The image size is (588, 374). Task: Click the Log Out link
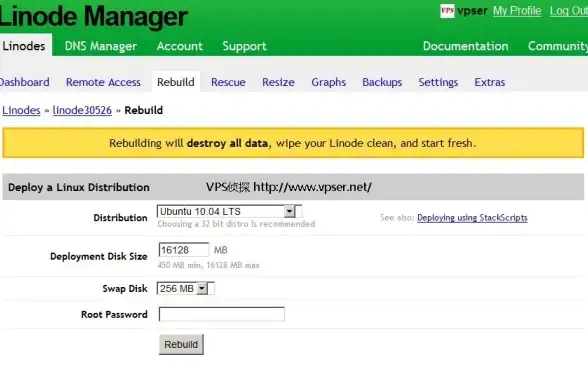click(x=569, y=11)
